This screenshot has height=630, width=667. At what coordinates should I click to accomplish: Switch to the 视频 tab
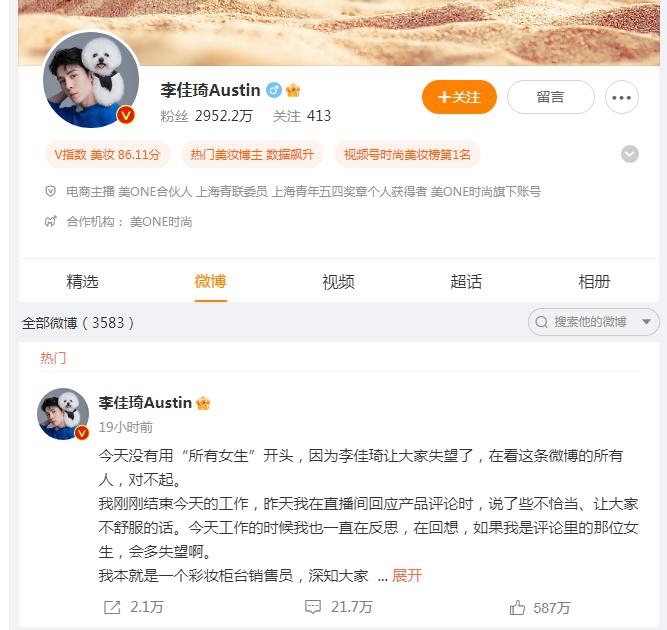point(338,282)
